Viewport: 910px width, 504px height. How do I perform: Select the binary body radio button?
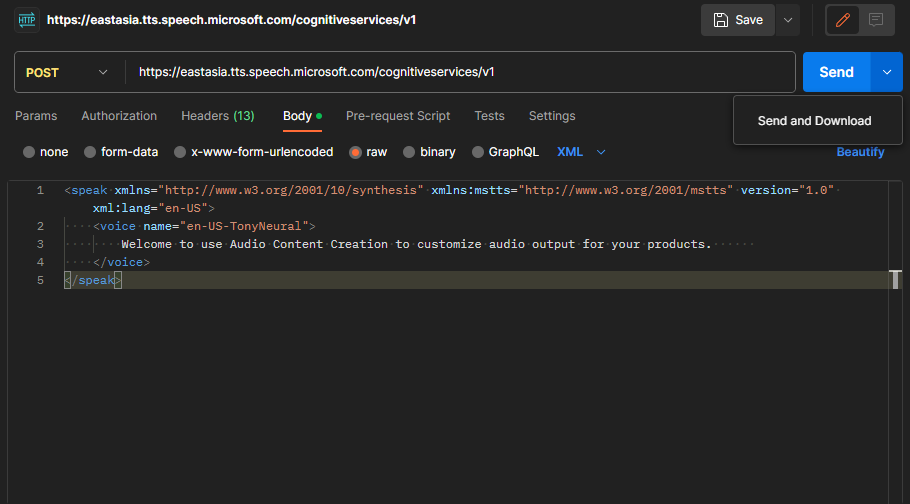pyautogui.click(x=409, y=152)
